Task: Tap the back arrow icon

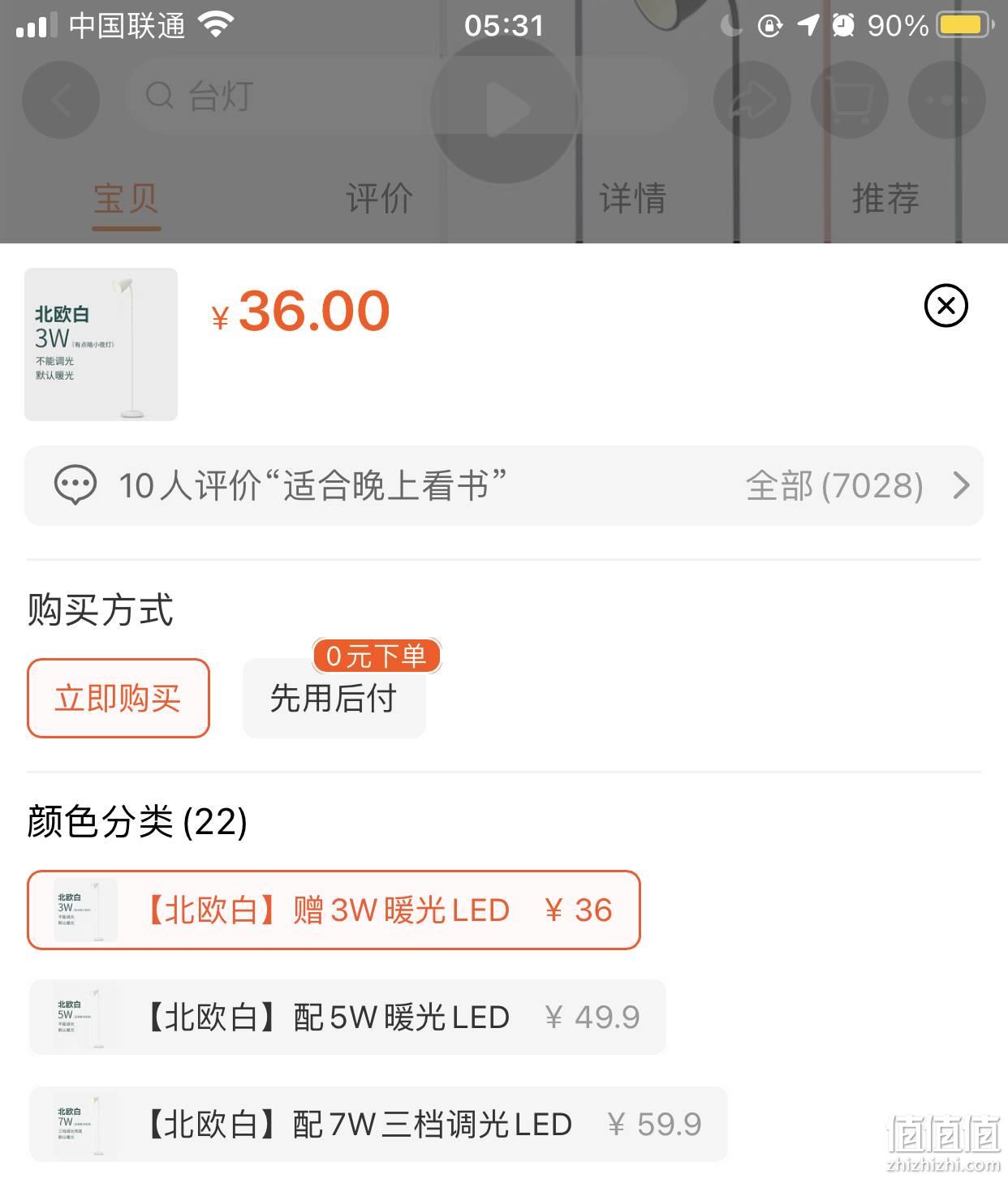Action: click(x=61, y=100)
